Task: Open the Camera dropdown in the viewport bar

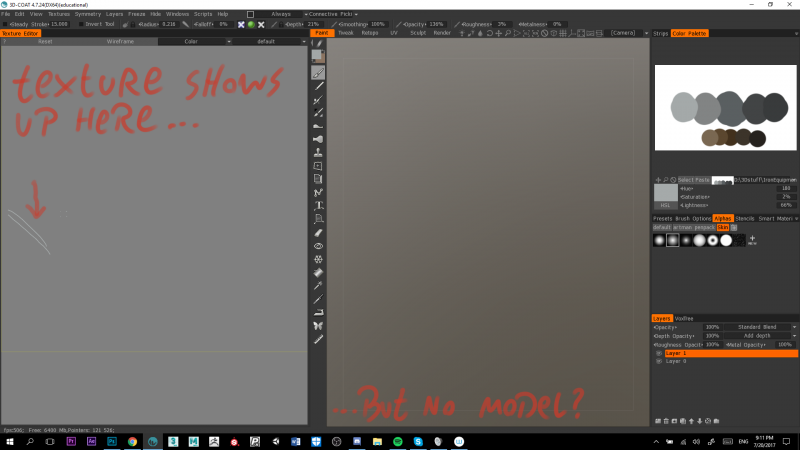Action: (626, 33)
